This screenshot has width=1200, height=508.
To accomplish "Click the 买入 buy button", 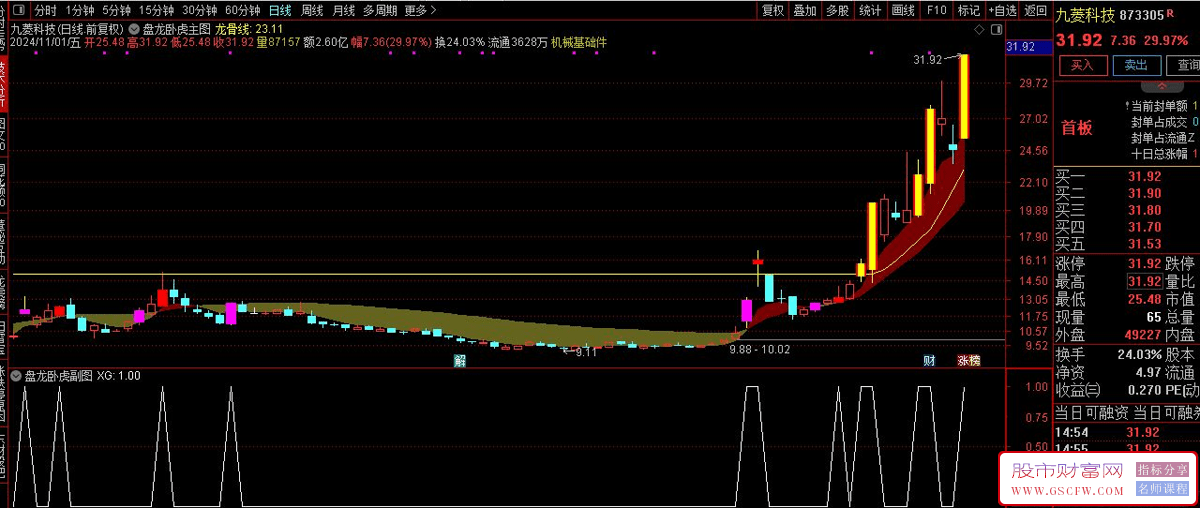I will [1083, 65].
